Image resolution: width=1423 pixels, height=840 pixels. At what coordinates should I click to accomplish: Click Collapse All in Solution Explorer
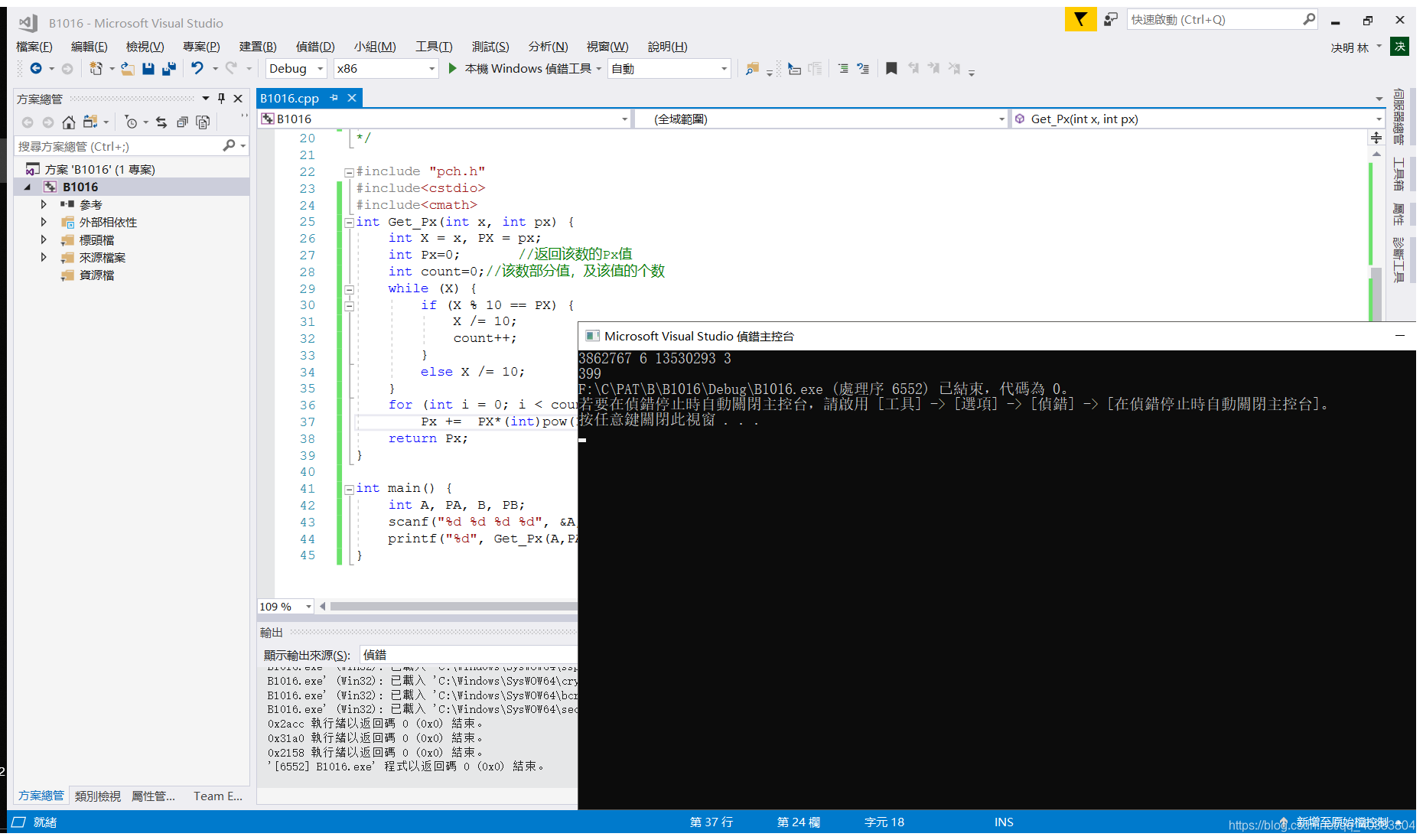(182, 122)
